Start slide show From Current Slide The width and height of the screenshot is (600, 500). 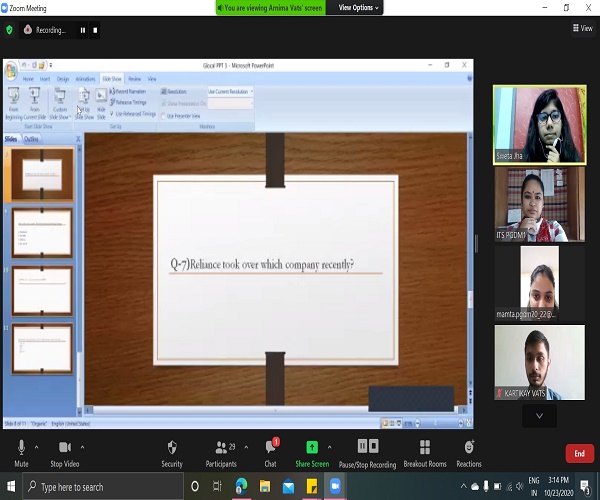point(35,103)
